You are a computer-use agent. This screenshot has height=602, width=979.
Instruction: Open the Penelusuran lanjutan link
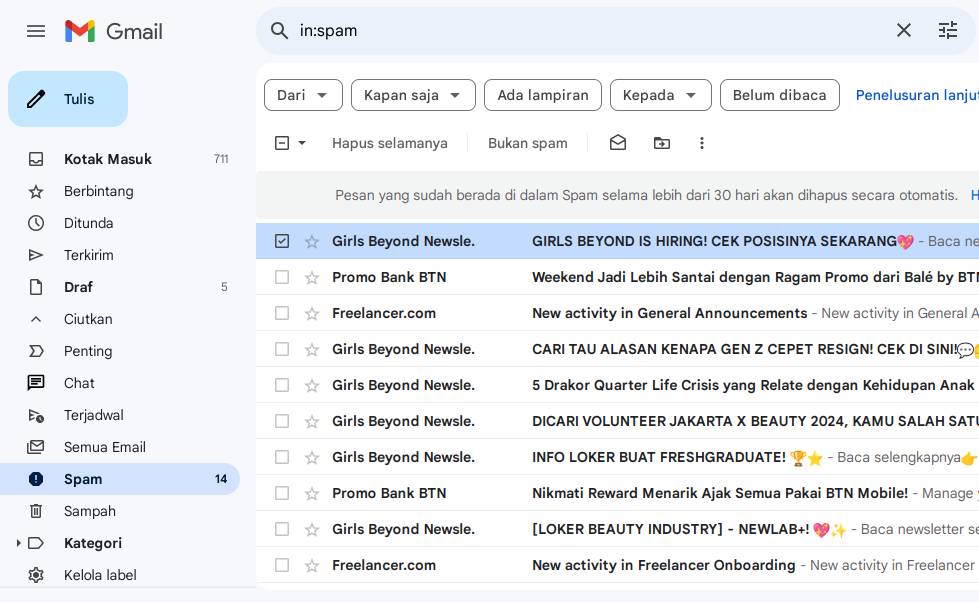917,95
